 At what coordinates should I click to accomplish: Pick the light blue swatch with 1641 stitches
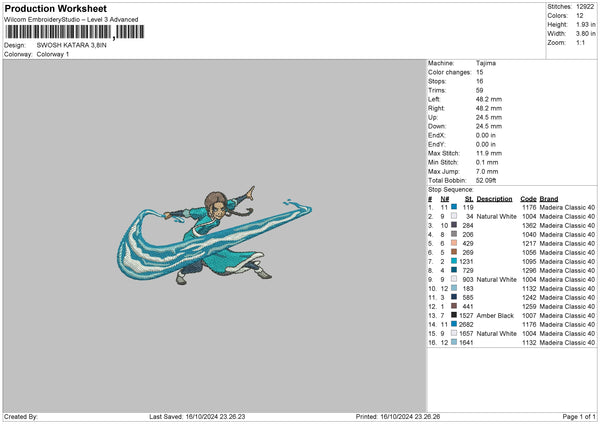[454, 342]
